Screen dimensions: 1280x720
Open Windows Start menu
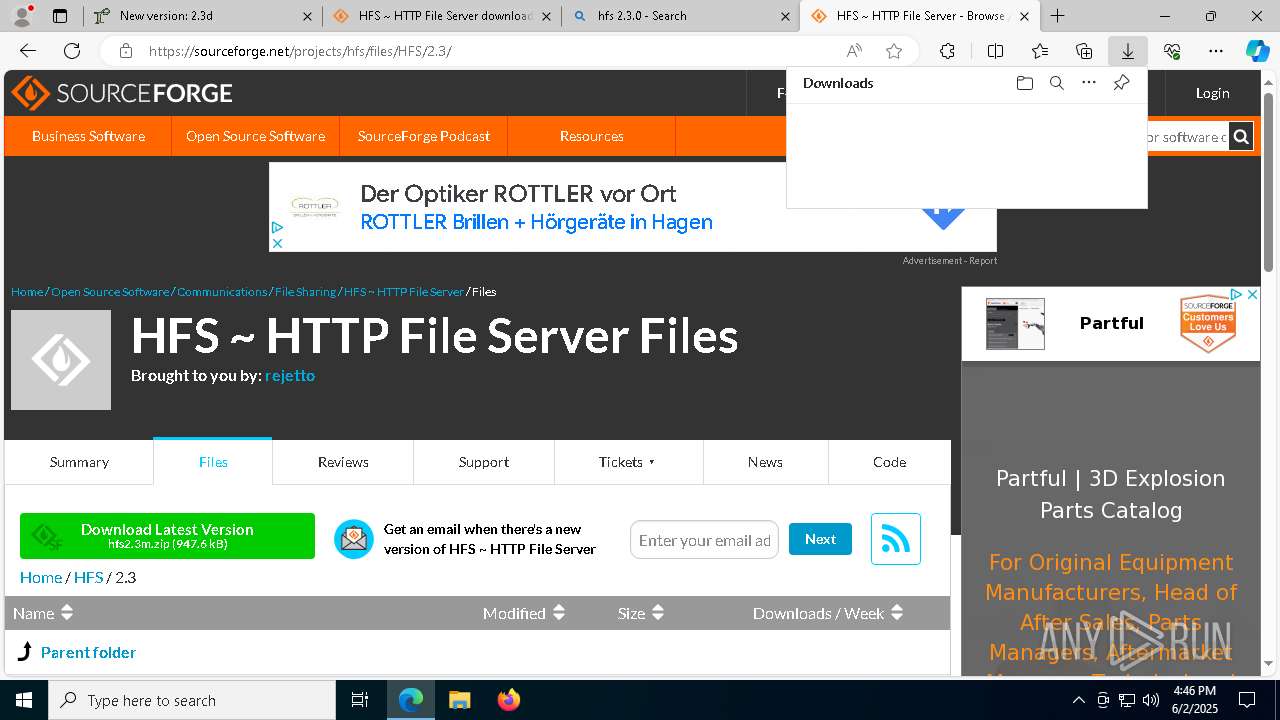(x=23, y=700)
